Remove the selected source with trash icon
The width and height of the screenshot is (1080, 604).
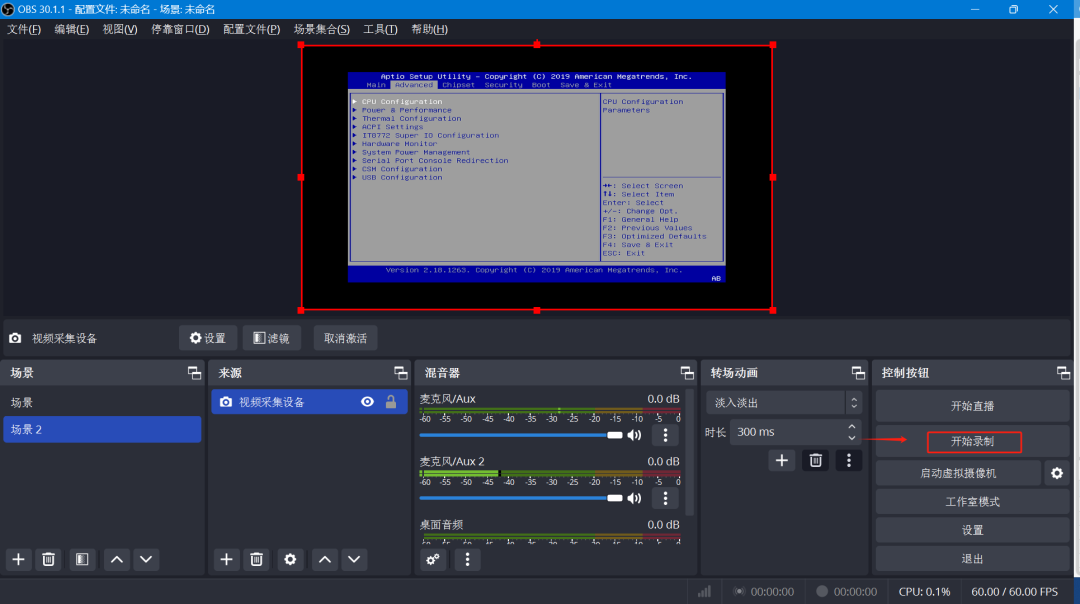[x=256, y=559]
